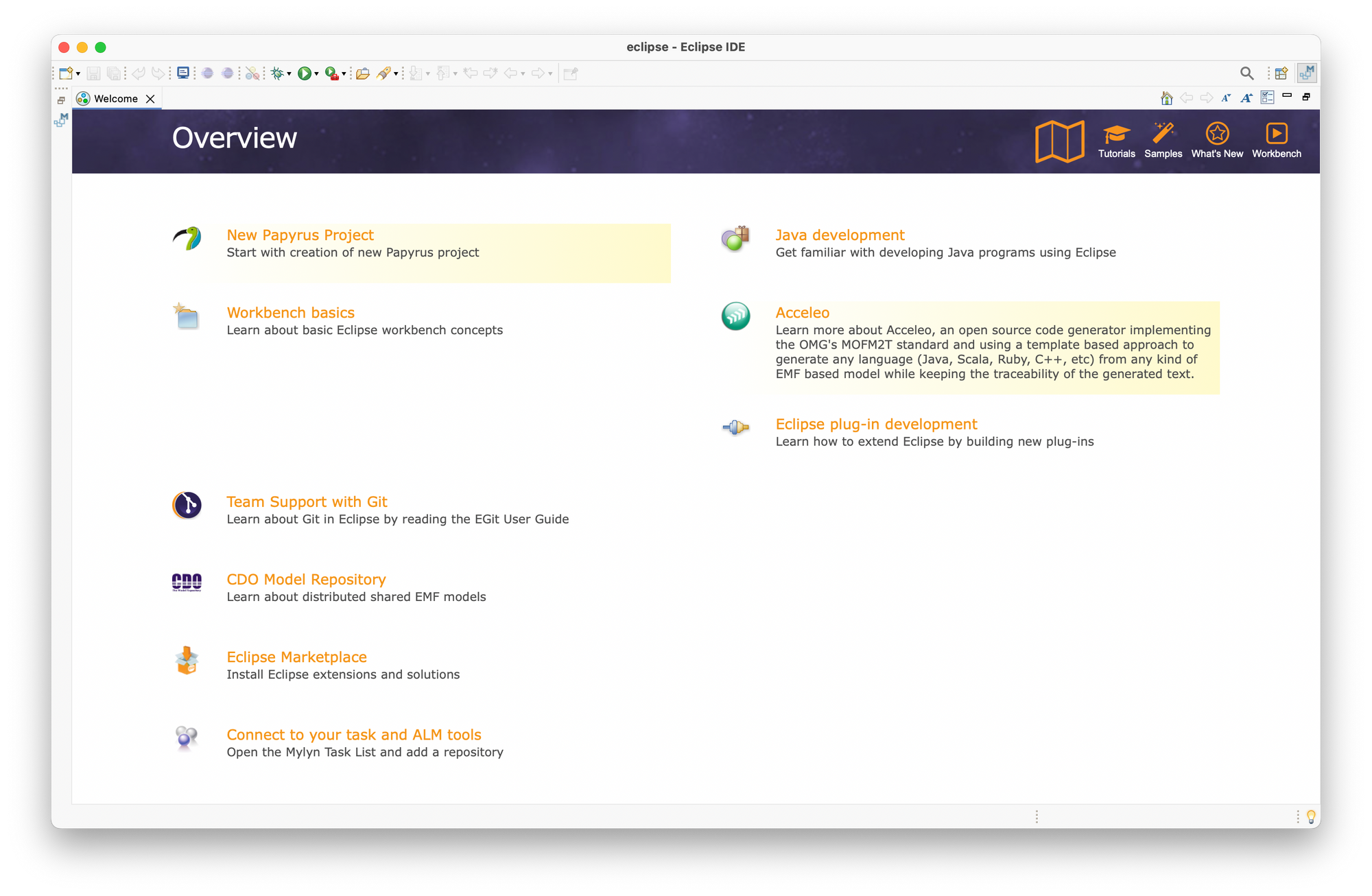Click the Redo arrow icon

[x=158, y=73]
